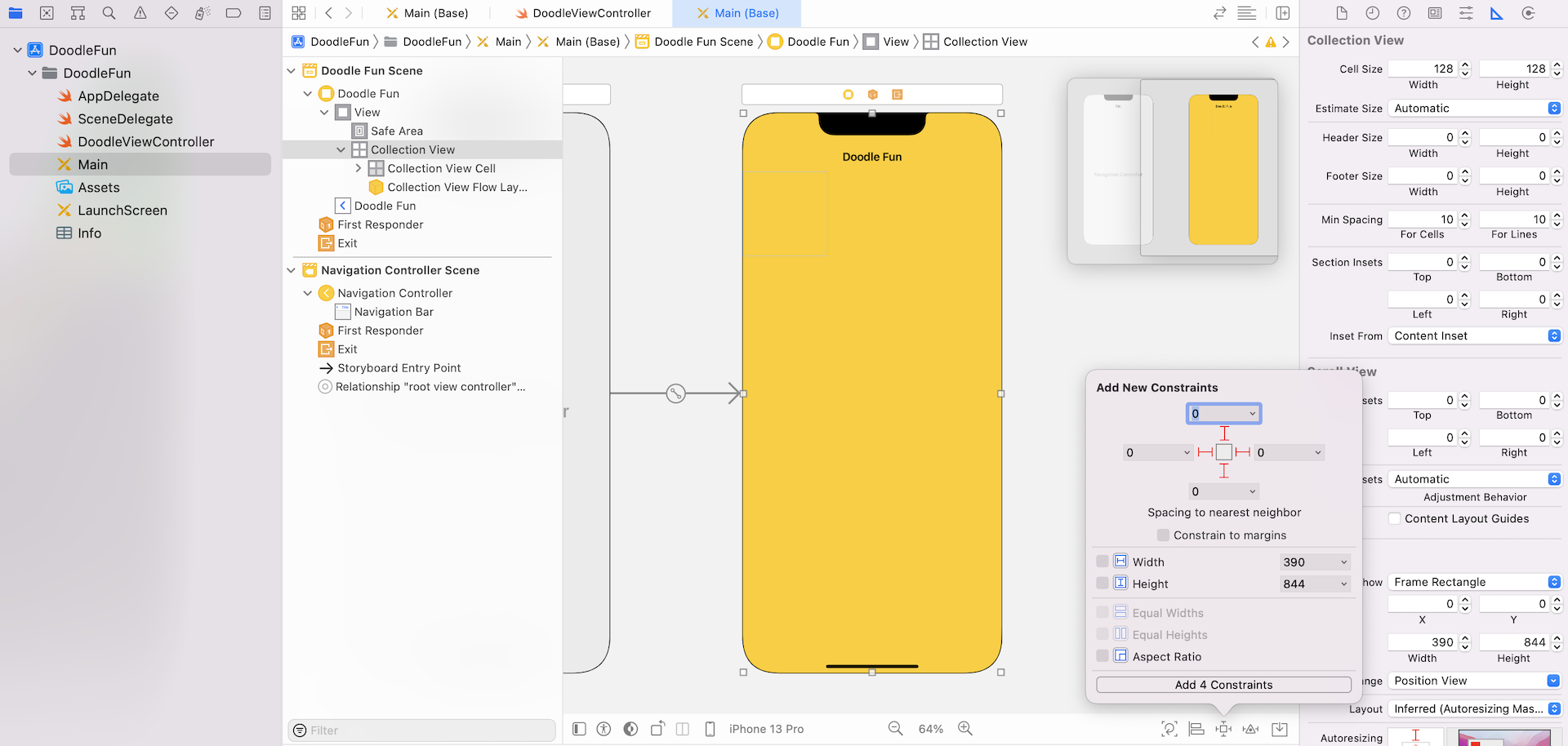
Task: Zoom in the storyboard canvas
Action: click(965, 729)
